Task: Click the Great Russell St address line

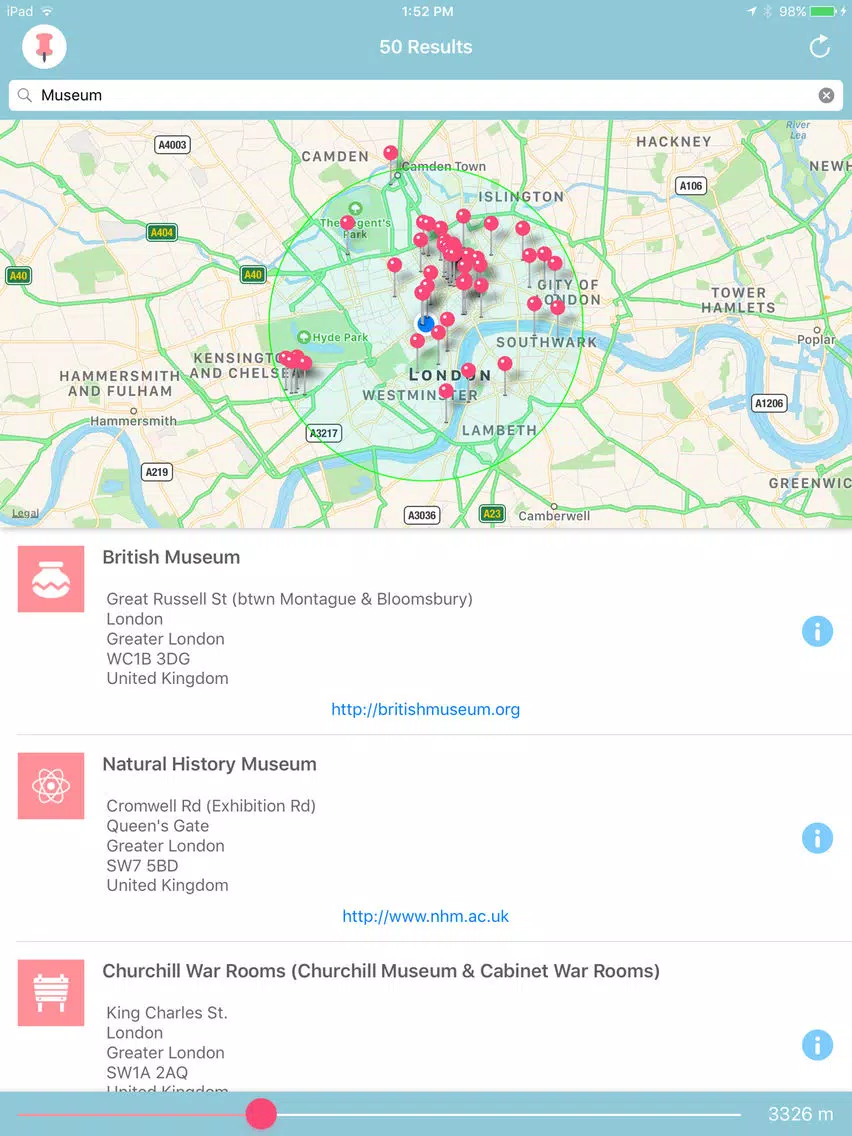Action: pos(289,599)
